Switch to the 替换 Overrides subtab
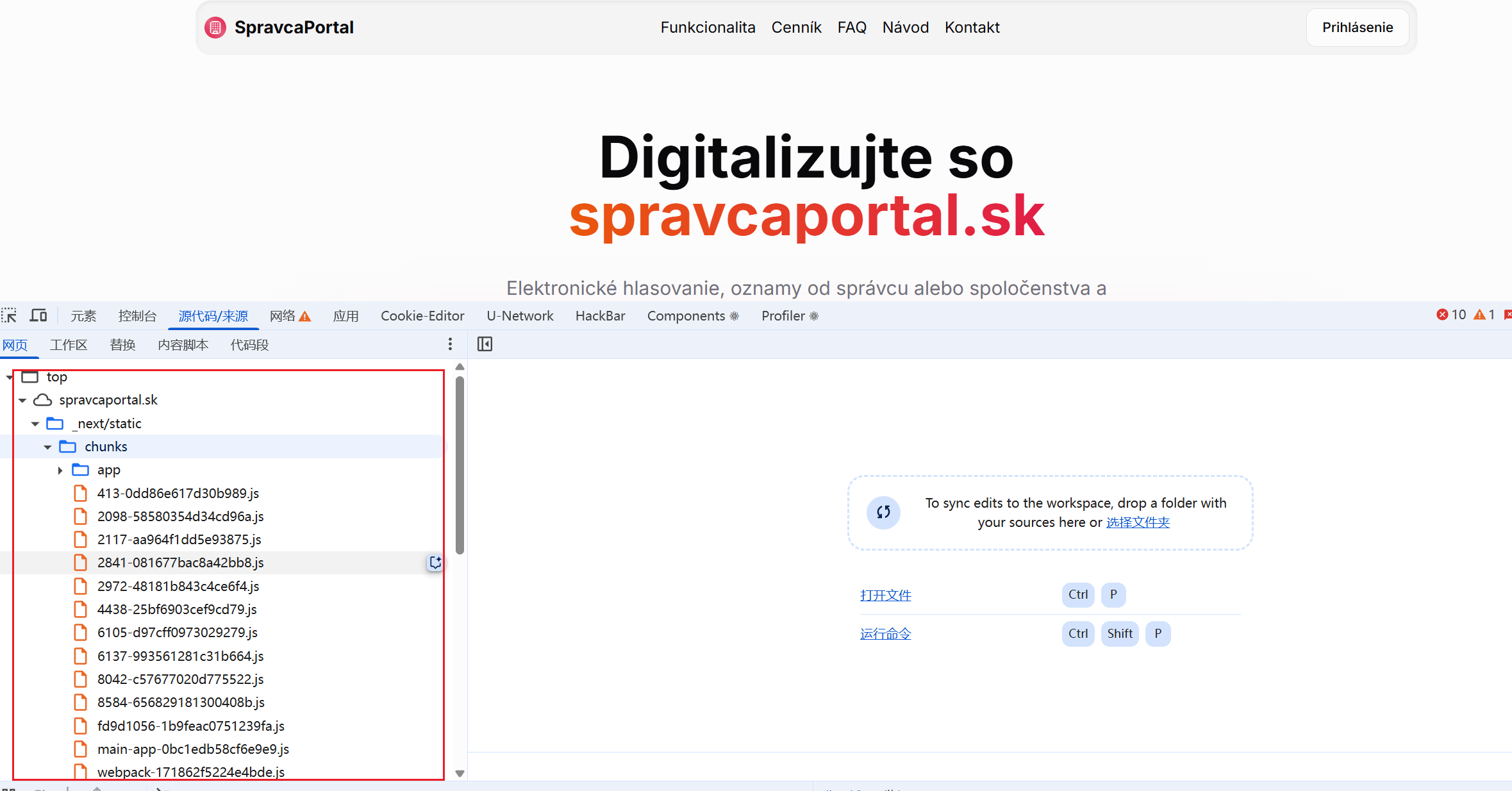Image resolution: width=1512 pixels, height=791 pixels. pos(122,345)
